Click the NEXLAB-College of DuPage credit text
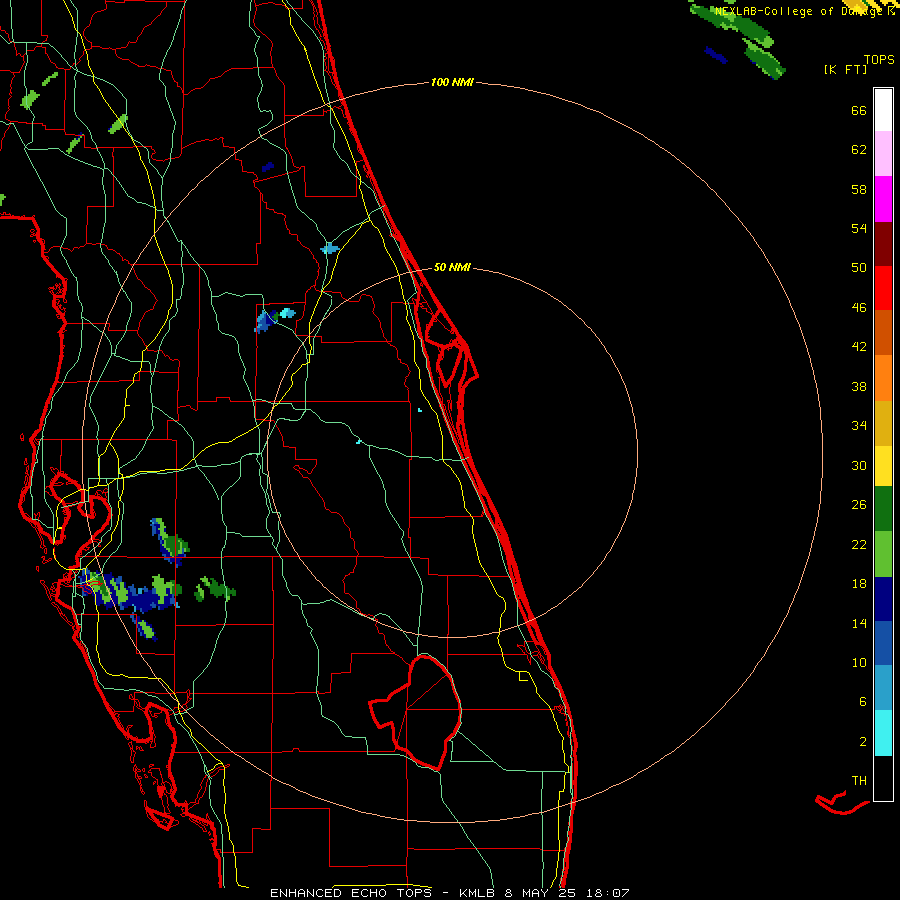 click(x=805, y=11)
